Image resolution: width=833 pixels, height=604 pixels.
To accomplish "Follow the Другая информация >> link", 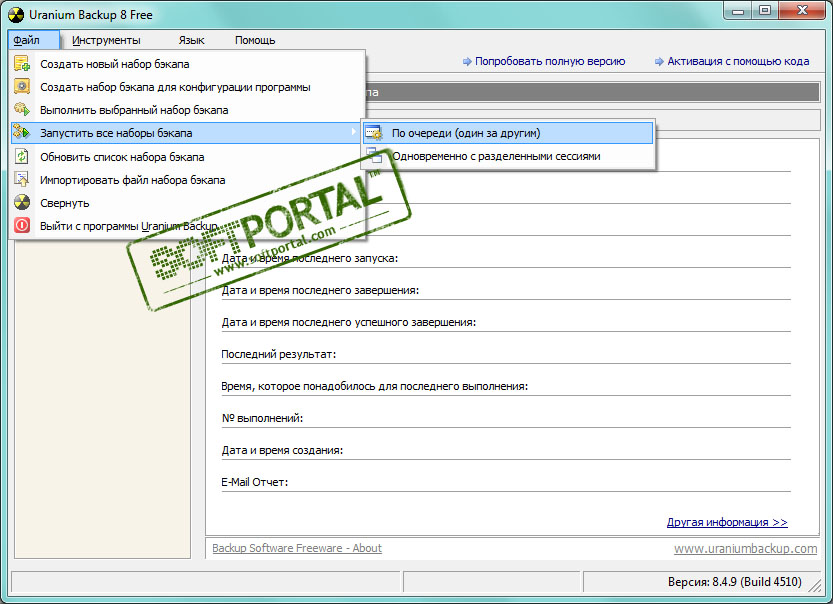I will coord(727,522).
